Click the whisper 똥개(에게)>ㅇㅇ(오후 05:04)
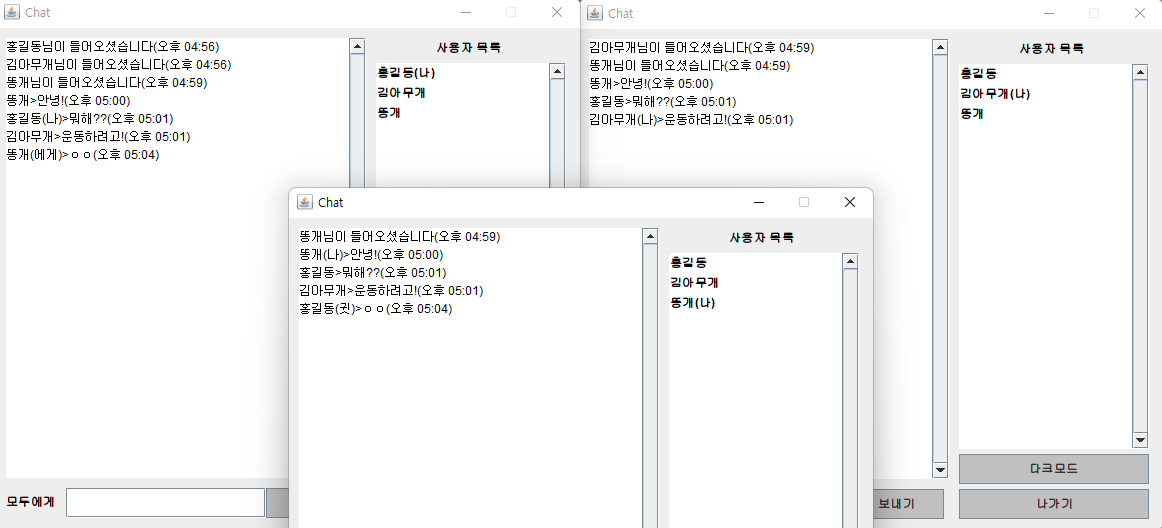 [x=82, y=154]
